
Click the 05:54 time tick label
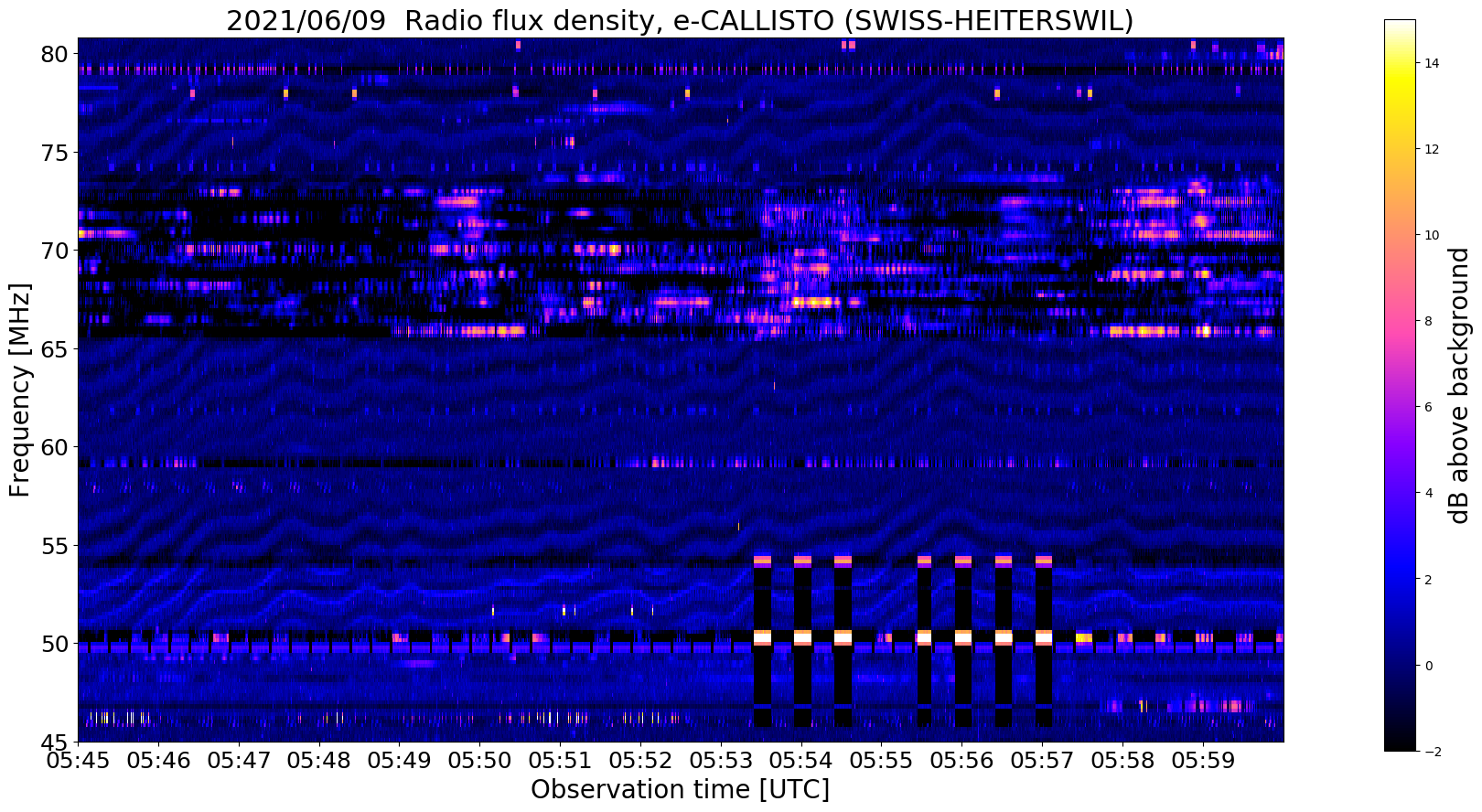(x=801, y=761)
